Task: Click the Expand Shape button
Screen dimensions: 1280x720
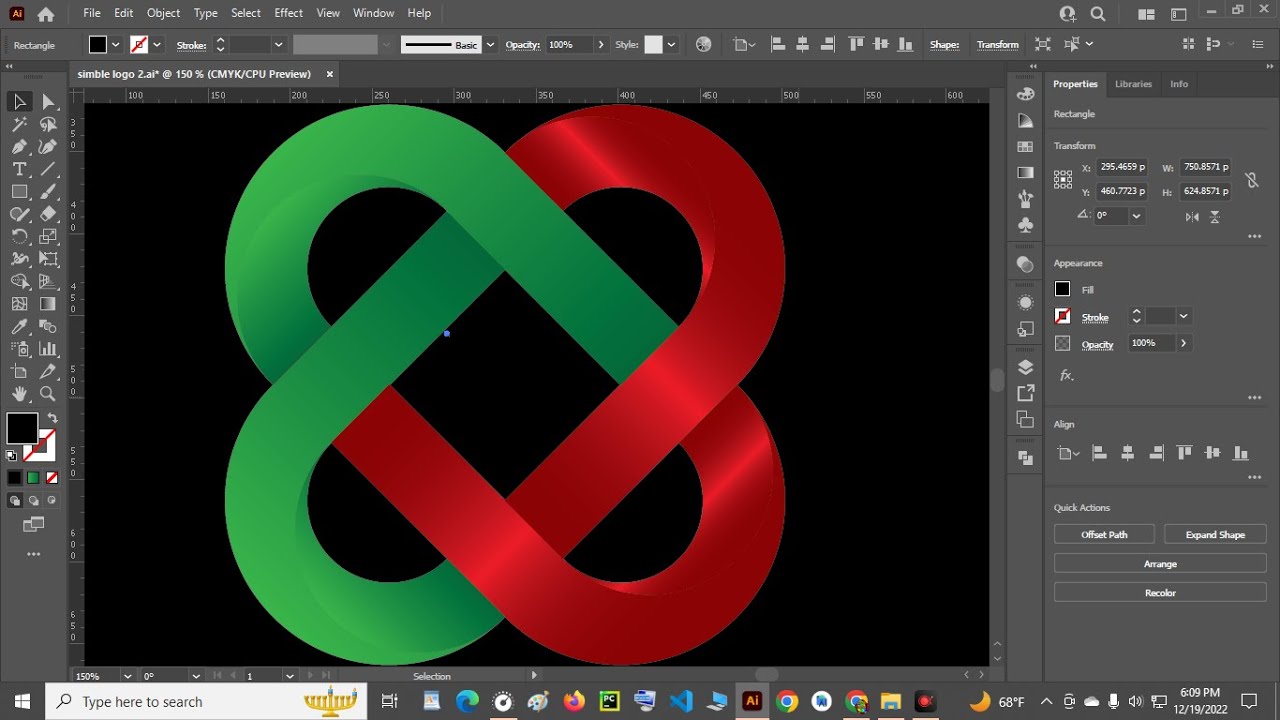Action: click(1215, 535)
